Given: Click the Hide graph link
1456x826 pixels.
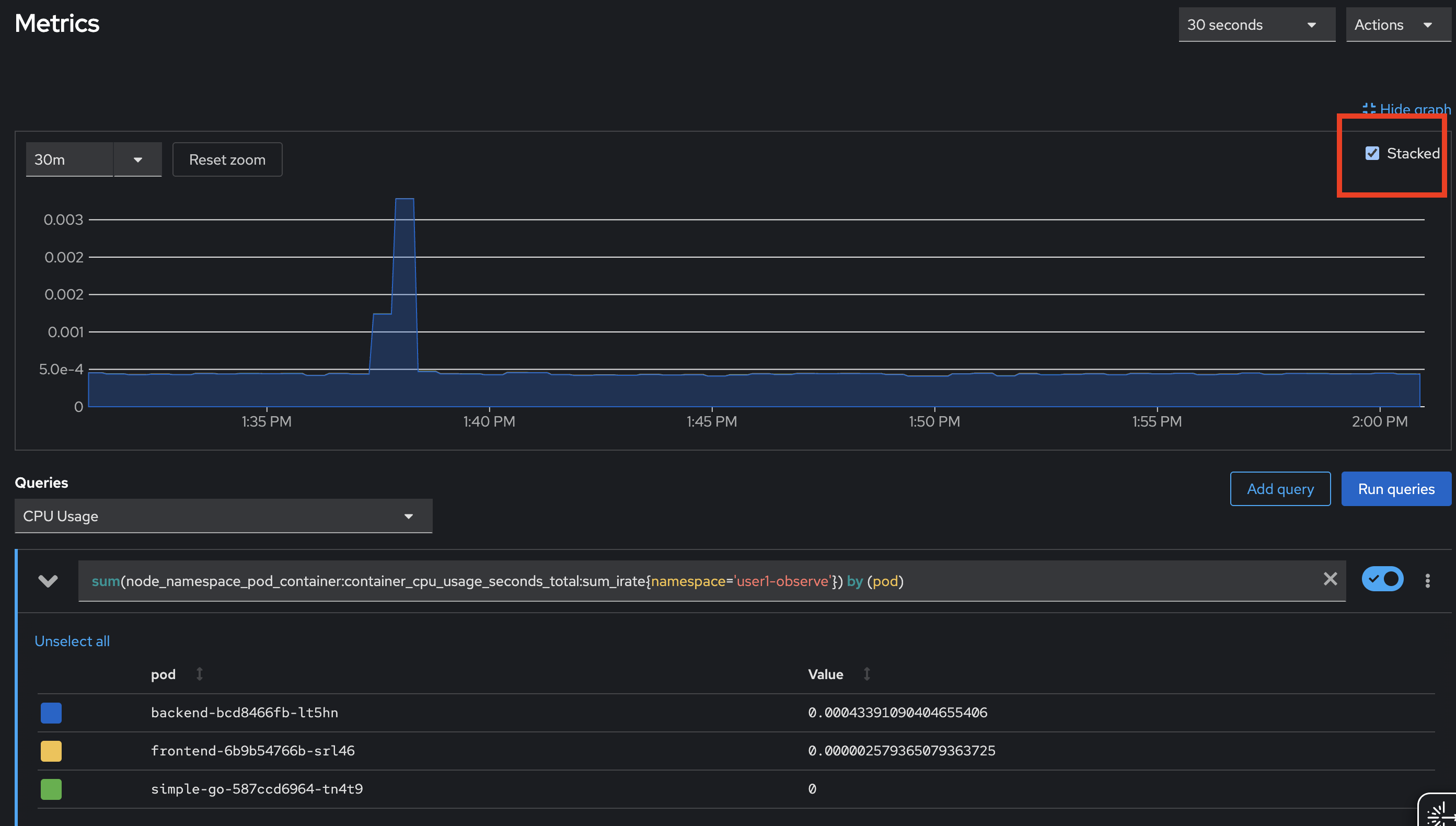Looking at the screenshot, I should pyautogui.click(x=1407, y=108).
